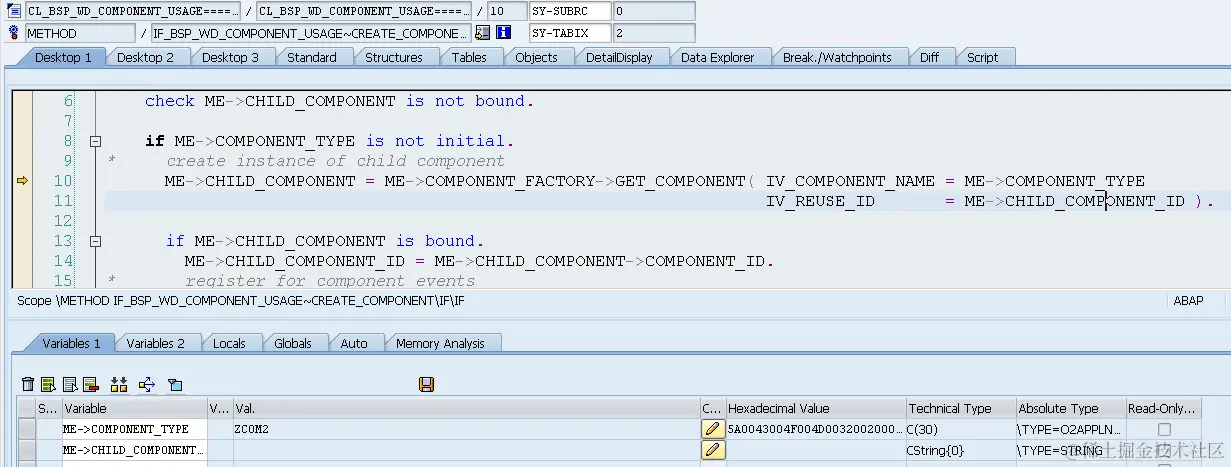Switch to the Desktop 2 tab

[x=145, y=57]
